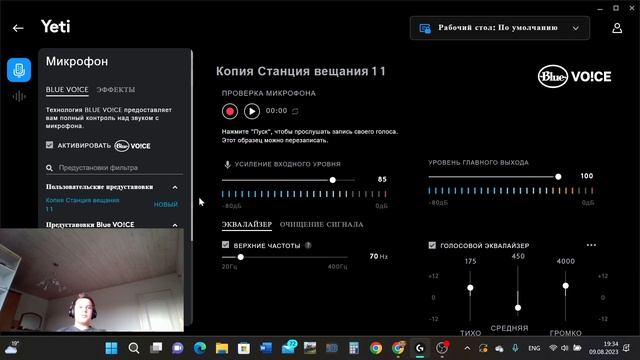Click the input gain value 85

(x=382, y=180)
